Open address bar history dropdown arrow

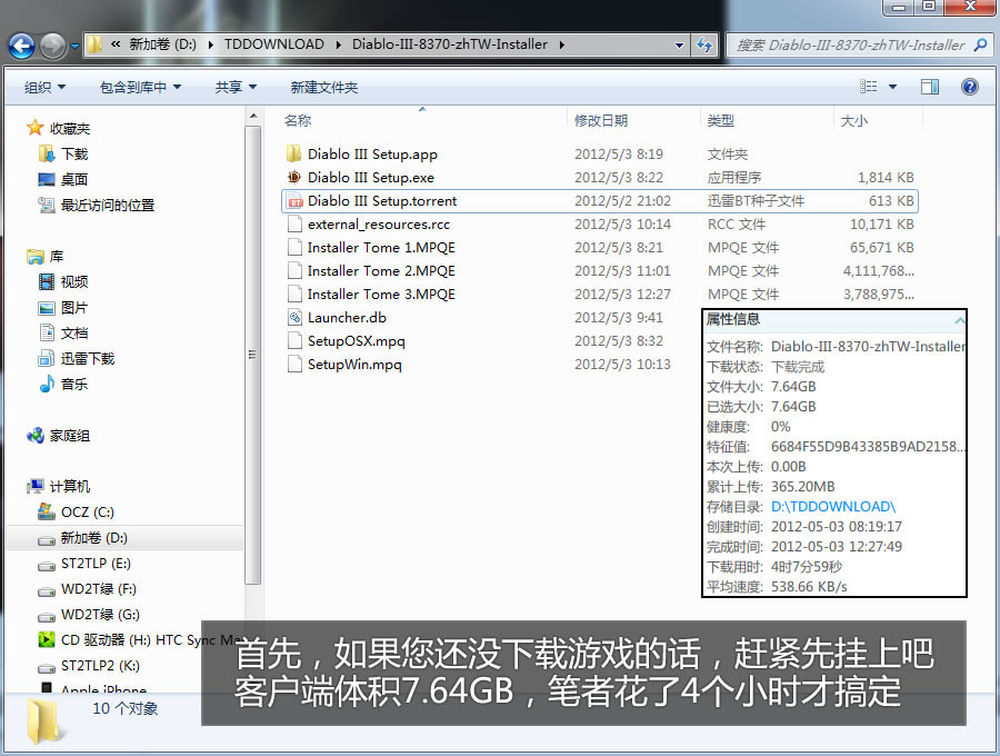(679, 45)
